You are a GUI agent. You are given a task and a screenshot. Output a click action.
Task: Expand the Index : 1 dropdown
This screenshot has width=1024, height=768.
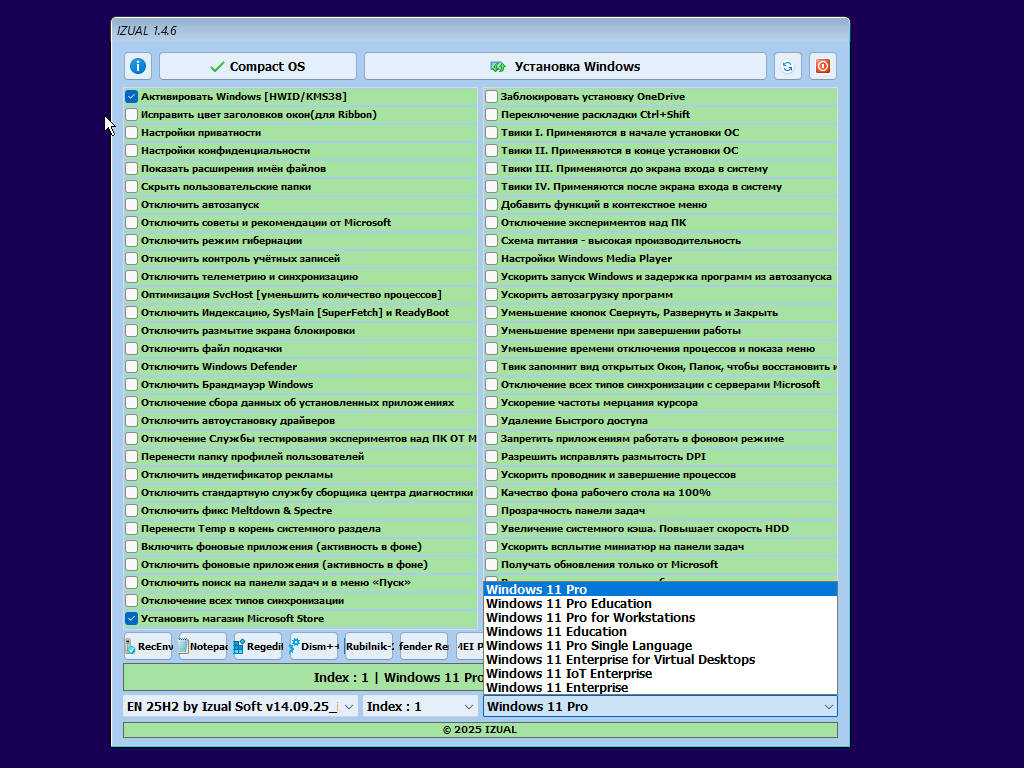[x=420, y=706]
